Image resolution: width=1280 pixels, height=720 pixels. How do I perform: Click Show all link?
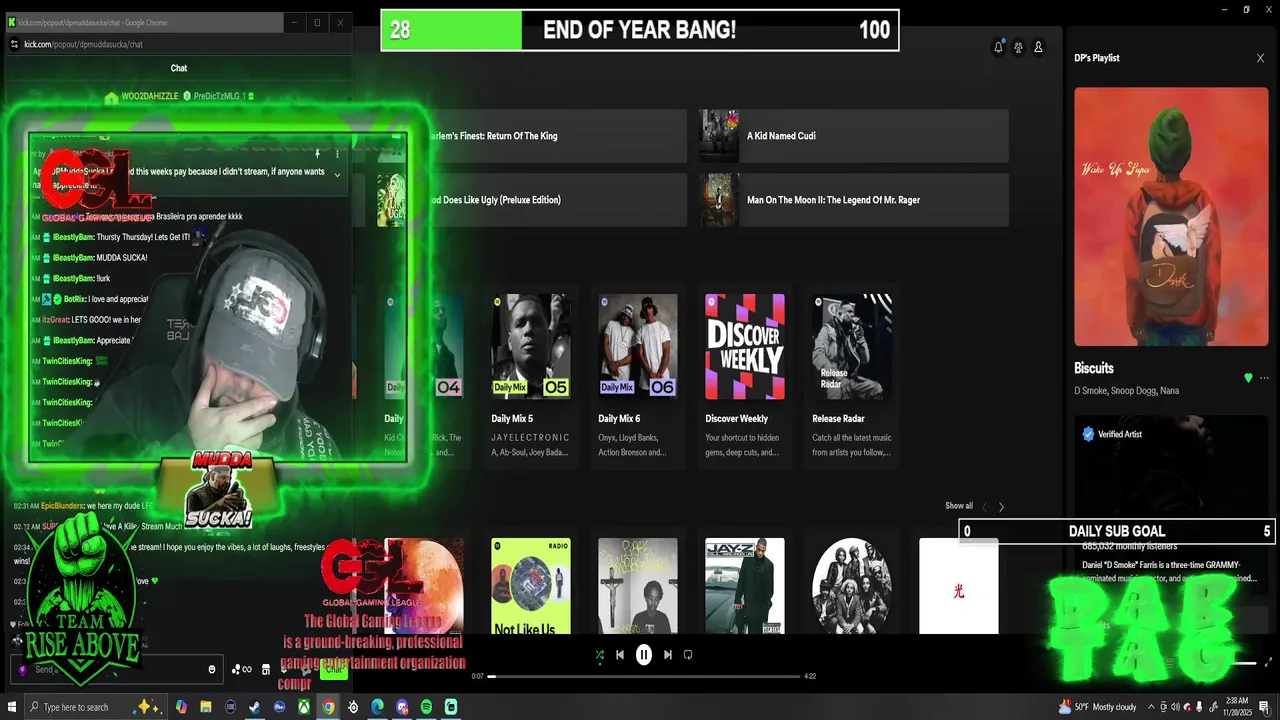[x=959, y=506]
